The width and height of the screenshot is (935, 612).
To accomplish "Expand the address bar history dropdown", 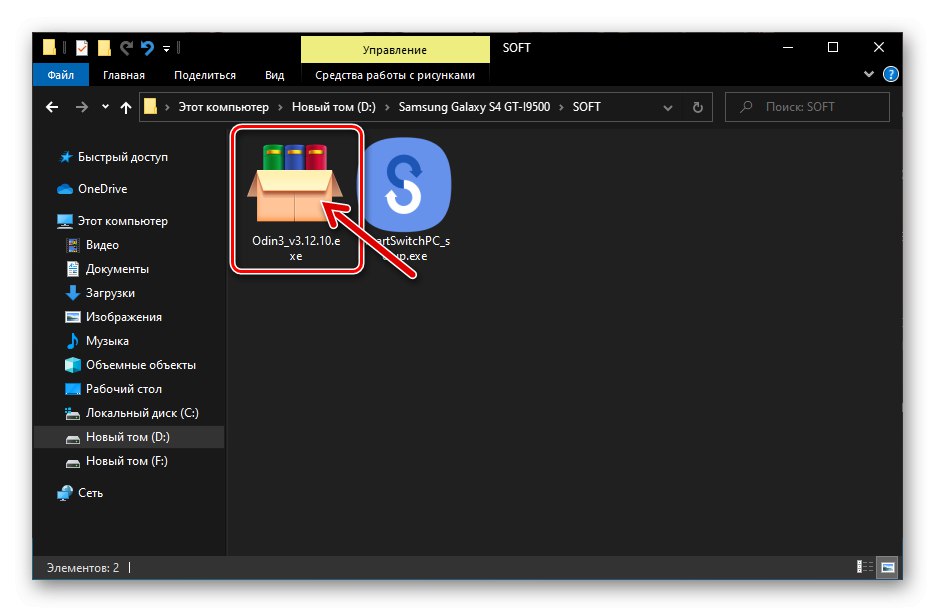I will click(668, 108).
